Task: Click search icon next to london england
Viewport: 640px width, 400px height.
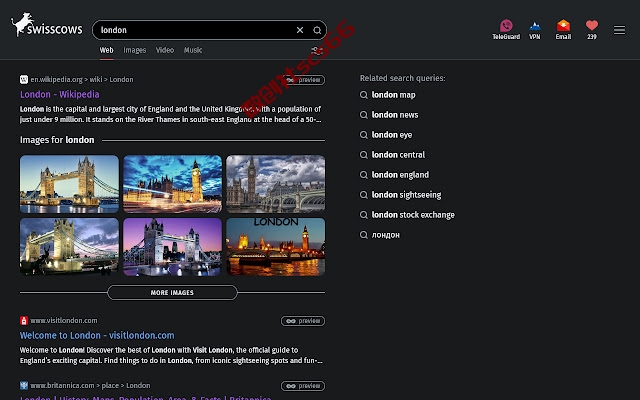Action: [x=364, y=175]
